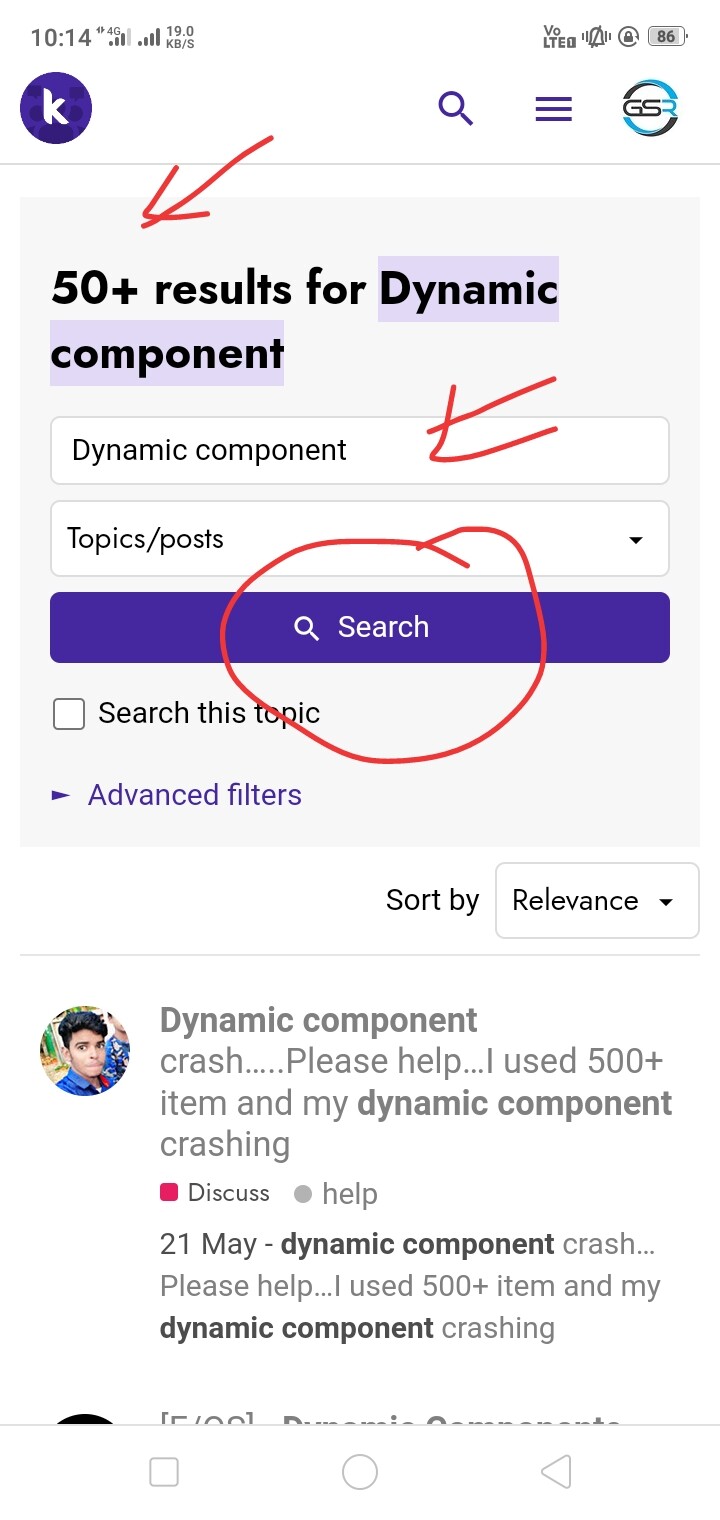Open the GSR profile avatar

click(x=650, y=108)
